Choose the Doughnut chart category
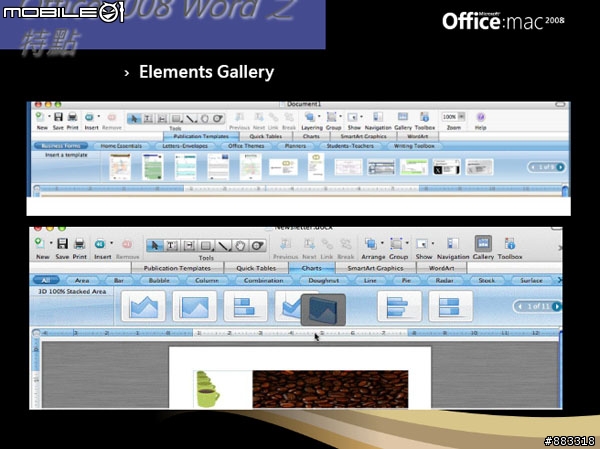This screenshot has height=449, width=600. (x=324, y=281)
